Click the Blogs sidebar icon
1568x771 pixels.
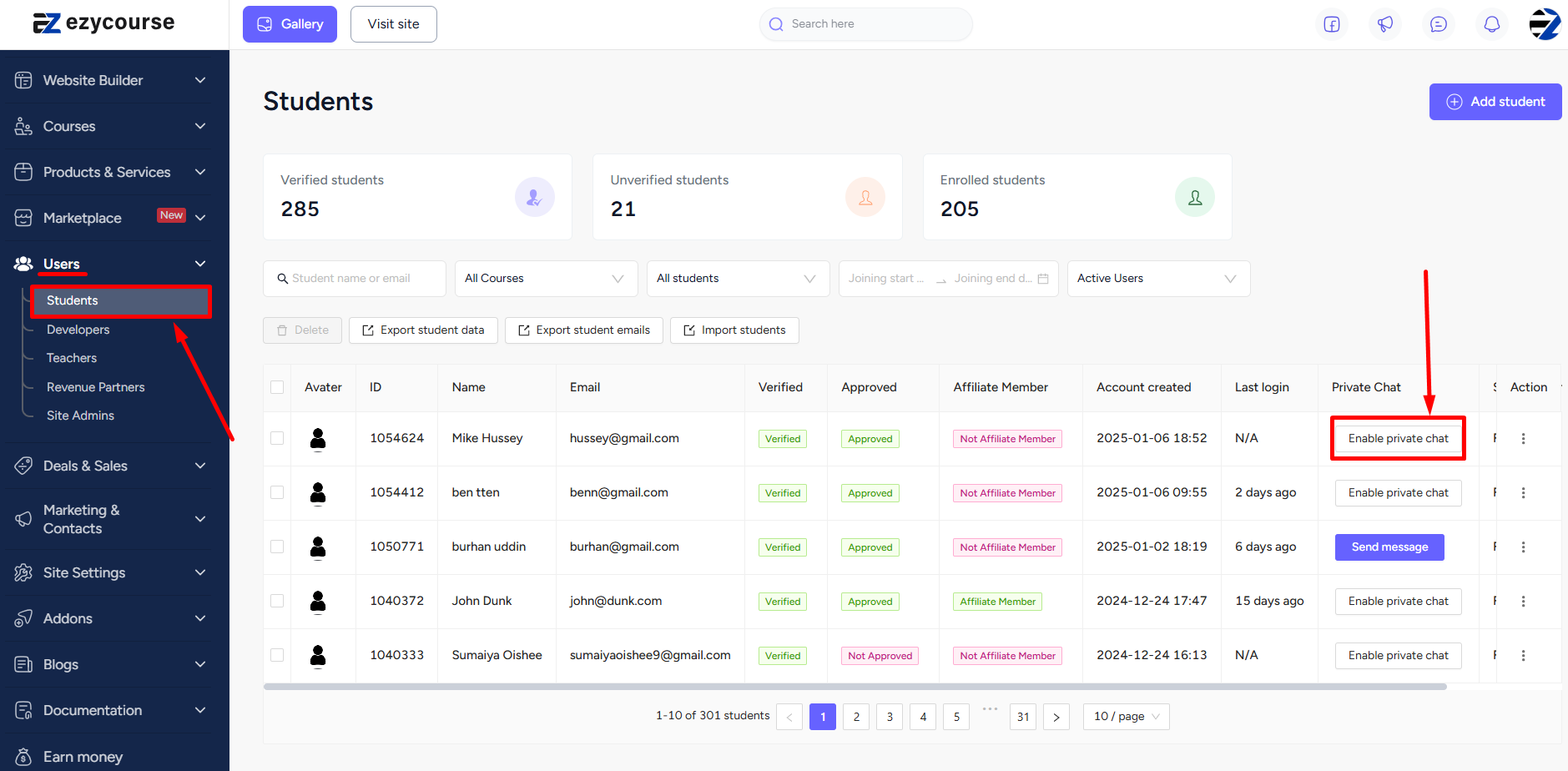(23, 664)
